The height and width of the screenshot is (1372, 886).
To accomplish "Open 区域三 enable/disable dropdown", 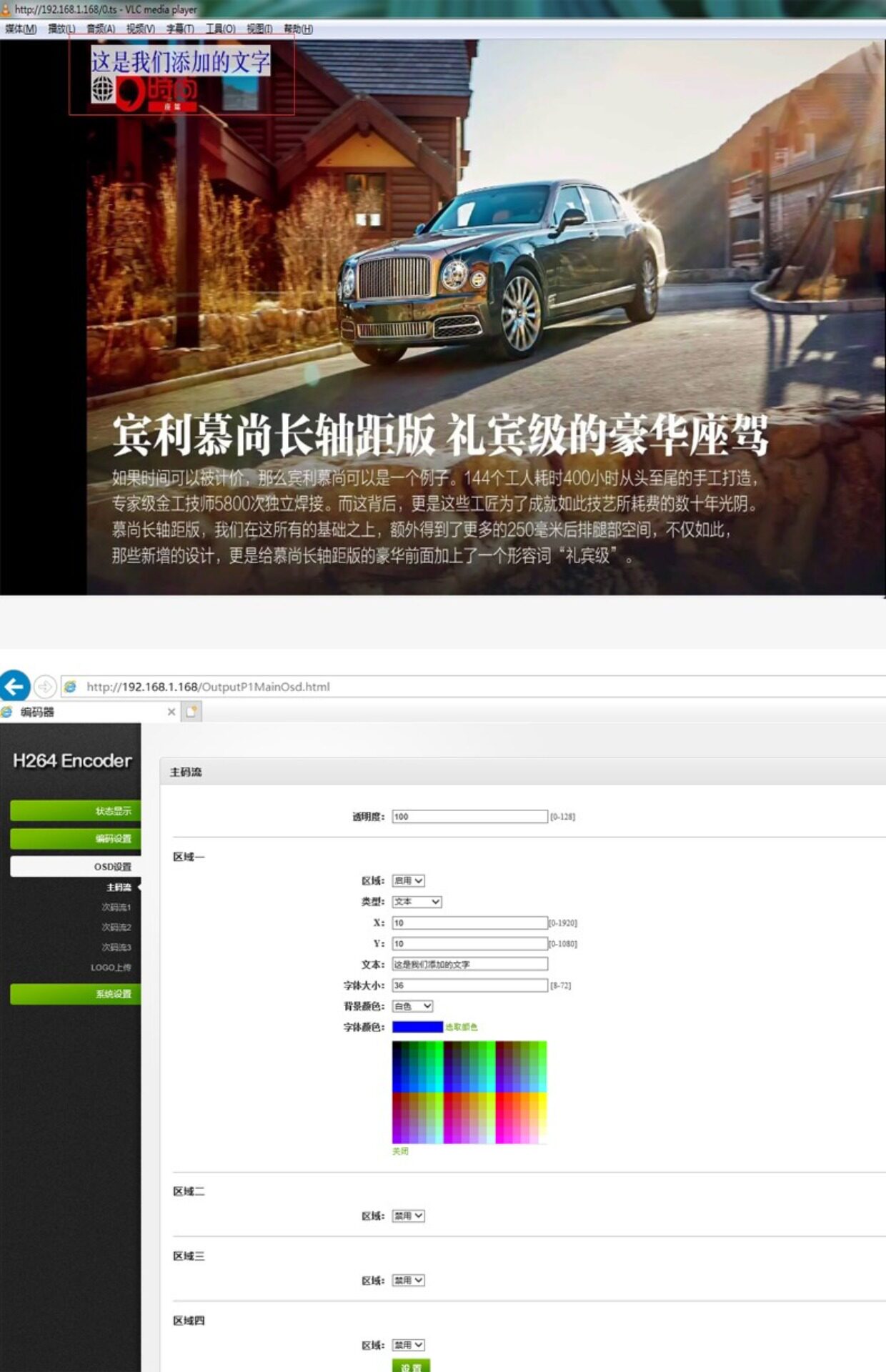I will [409, 1280].
